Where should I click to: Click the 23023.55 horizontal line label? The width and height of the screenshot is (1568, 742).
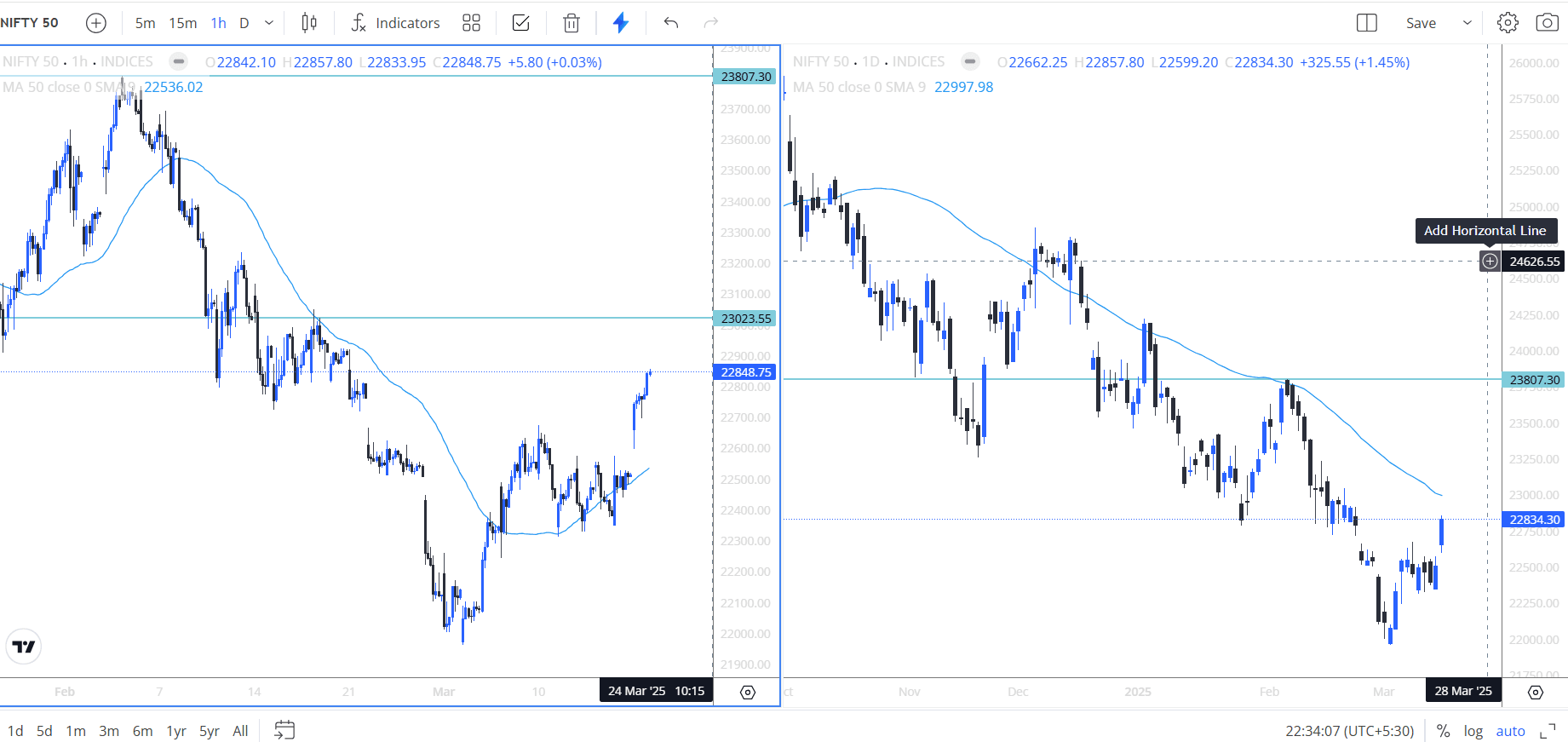745,319
